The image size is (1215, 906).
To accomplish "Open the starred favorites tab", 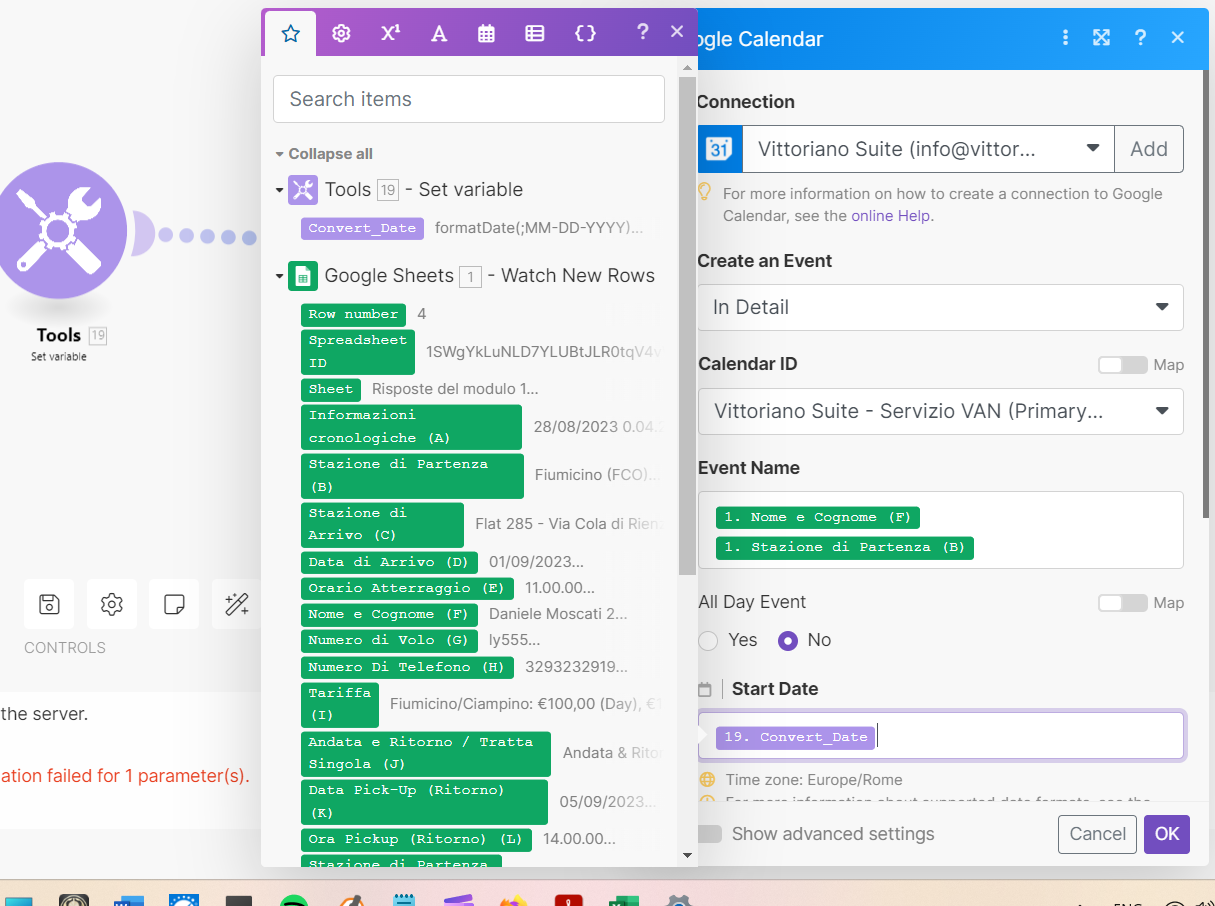I will [291, 33].
